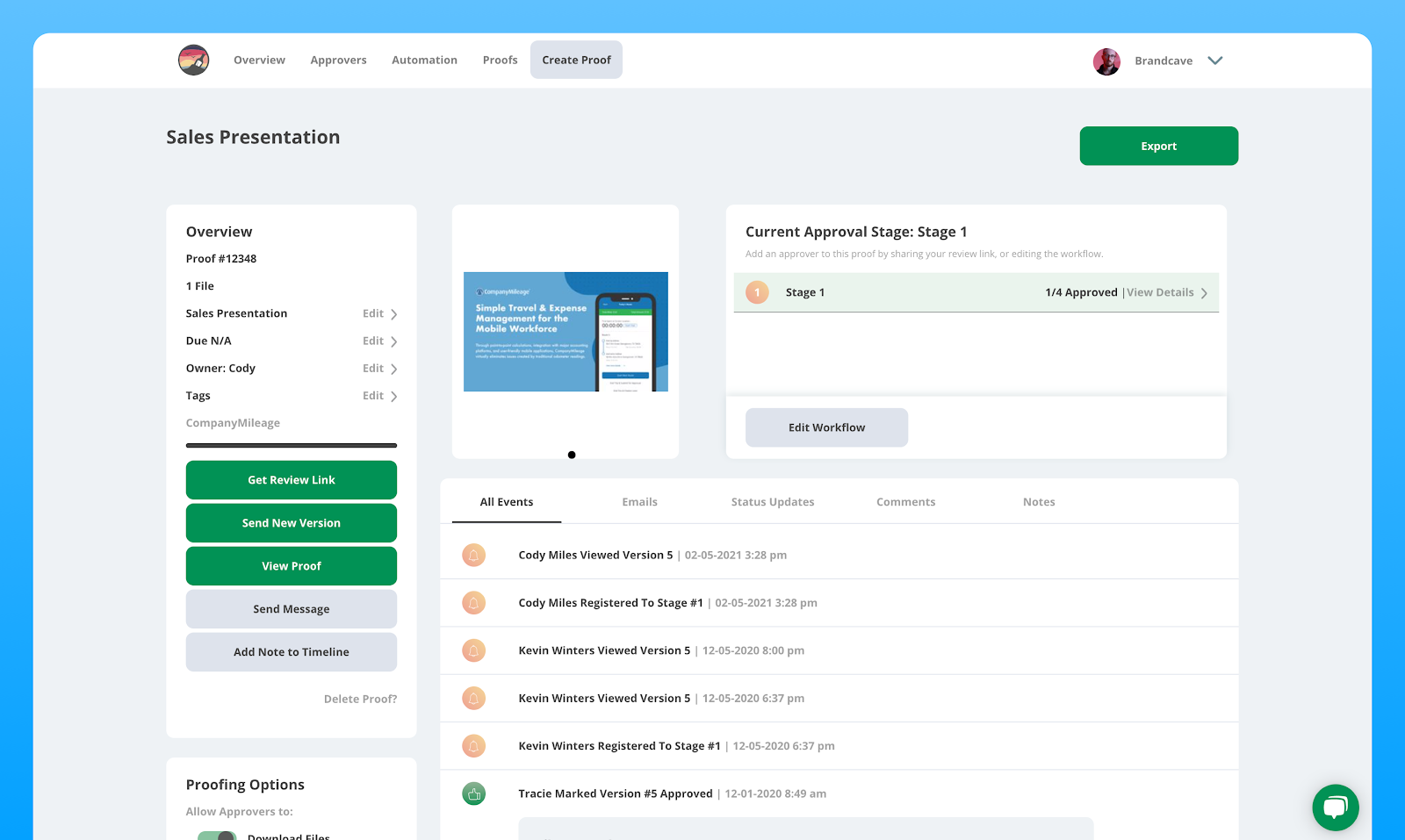The height and width of the screenshot is (840, 1405).
Task: Switch to the Status Updates tab
Action: (x=773, y=502)
